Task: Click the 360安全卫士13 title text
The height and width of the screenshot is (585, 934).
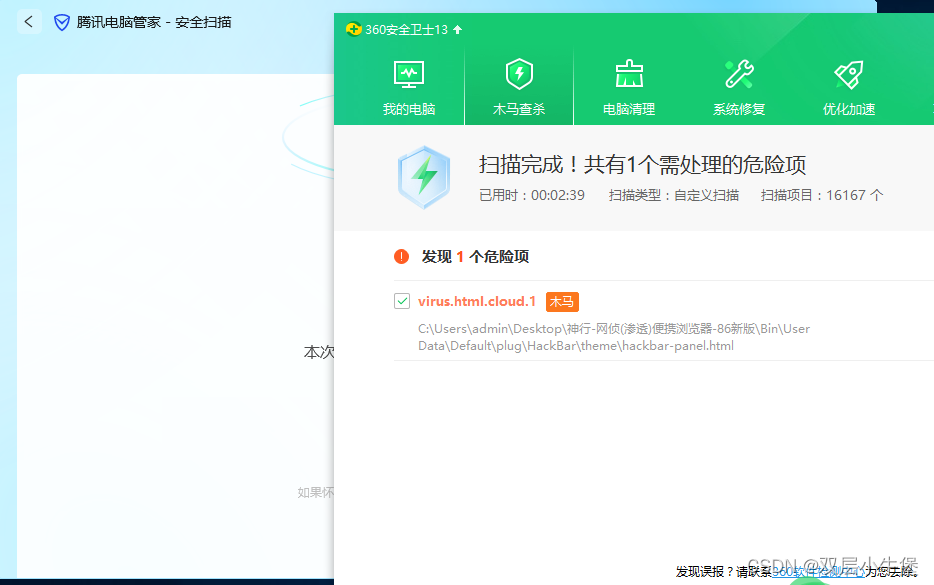Action: pos(406,30)
